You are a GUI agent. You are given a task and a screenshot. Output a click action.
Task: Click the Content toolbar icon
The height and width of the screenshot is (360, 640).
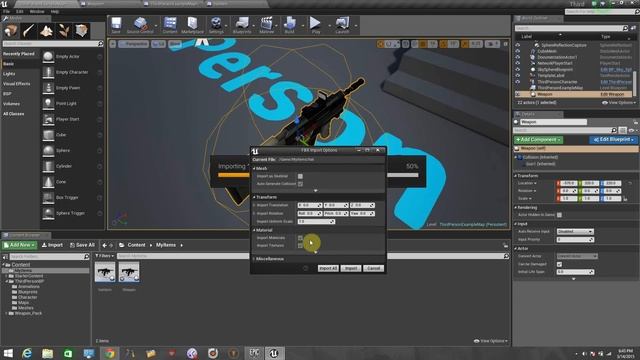(170, 24)
